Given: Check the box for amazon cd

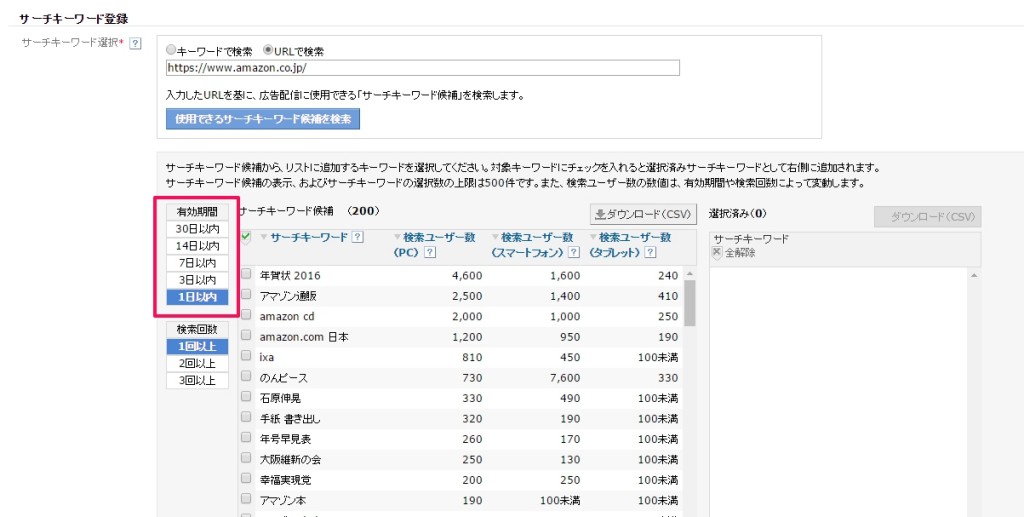Looking at the screenshot, I should point(246,315).
